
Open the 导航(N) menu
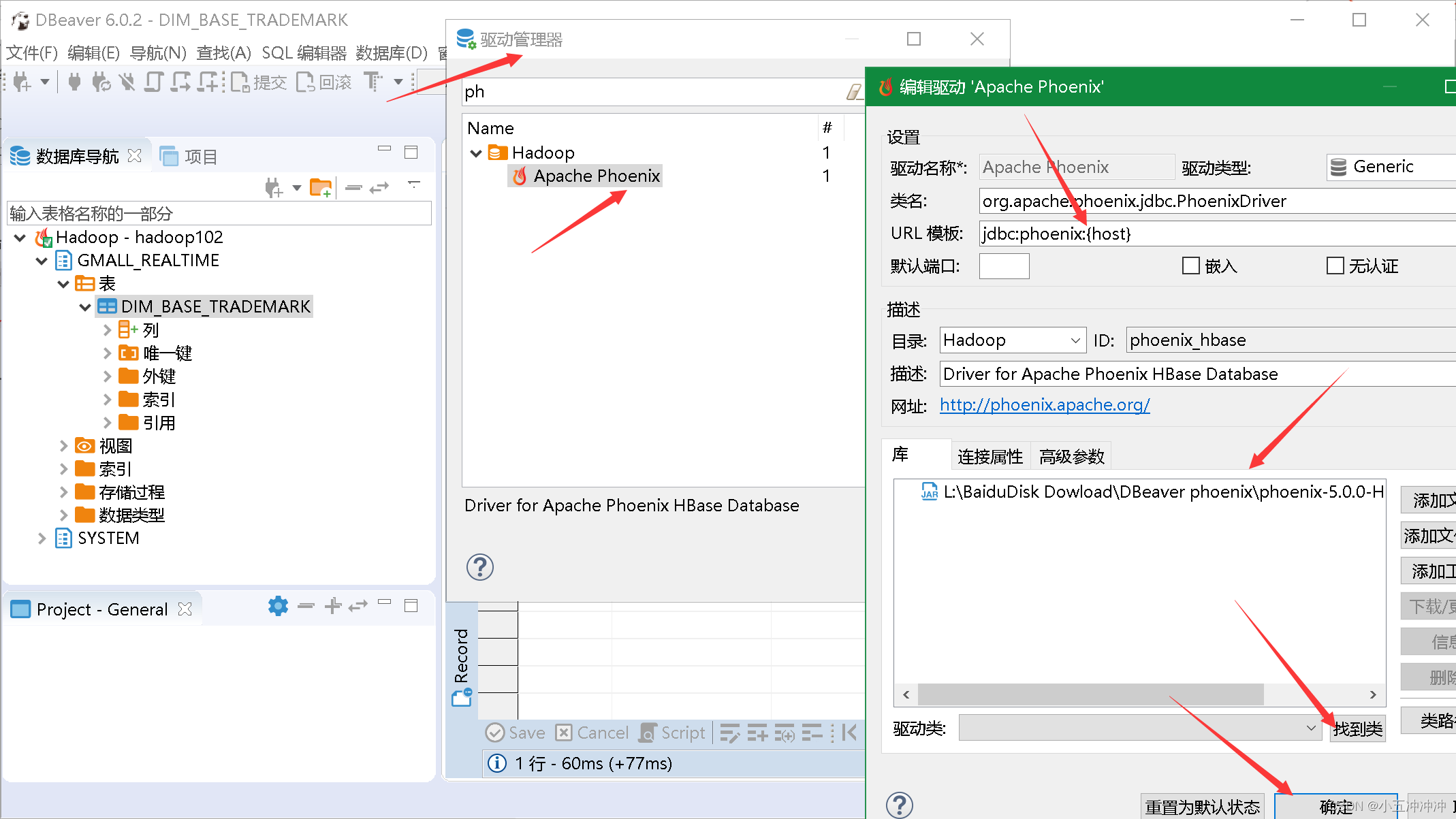pos(158,52)
